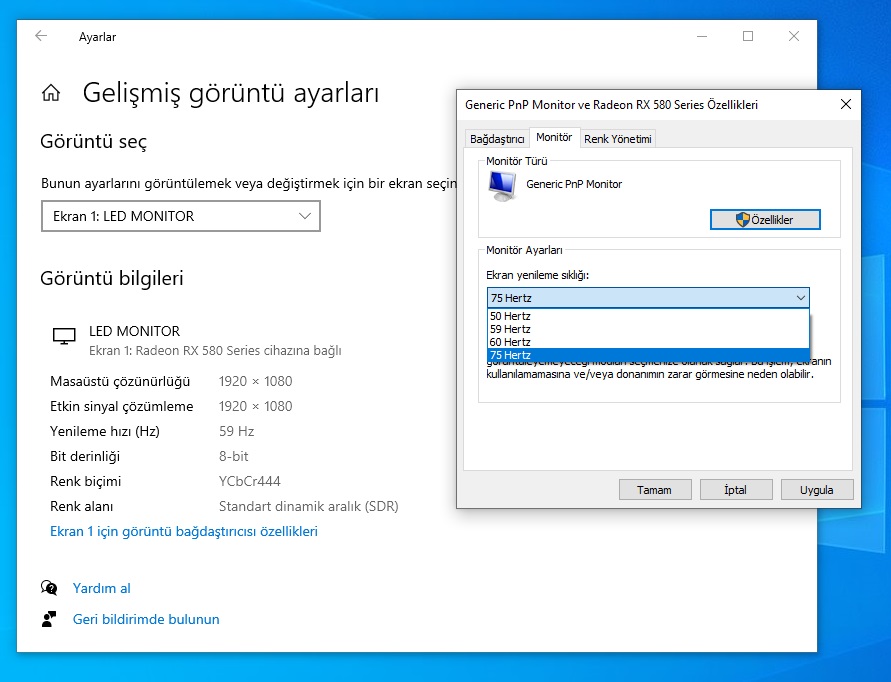Choose 60 Hertz in the refresh list
891x682 pixels.
coord(648,342)
